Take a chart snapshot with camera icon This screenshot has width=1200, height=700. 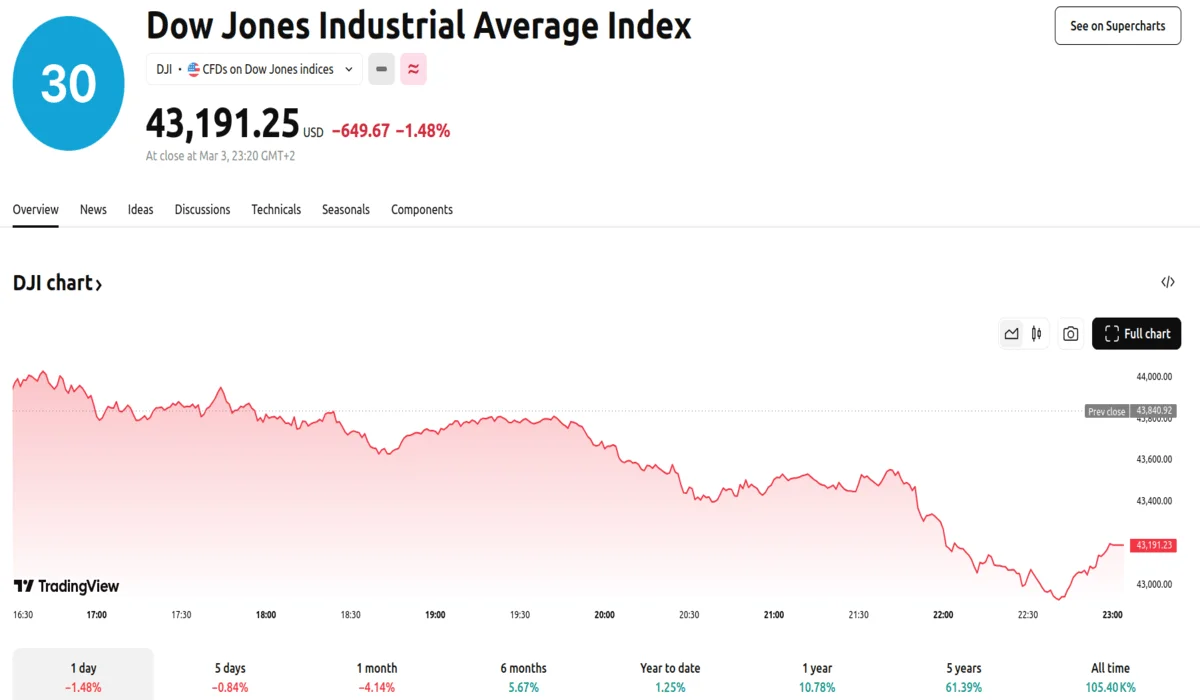(x=1070, y=334)
